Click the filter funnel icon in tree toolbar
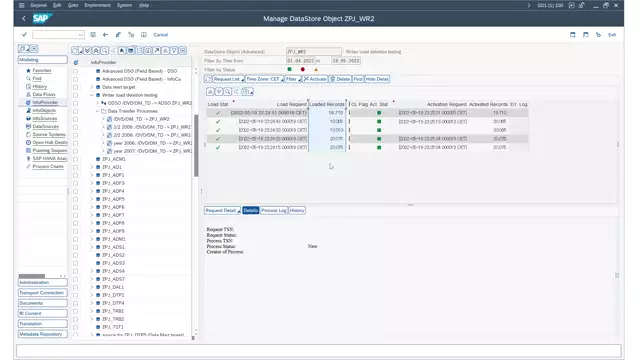The image size is (640, 360). [x=174, y=51]
